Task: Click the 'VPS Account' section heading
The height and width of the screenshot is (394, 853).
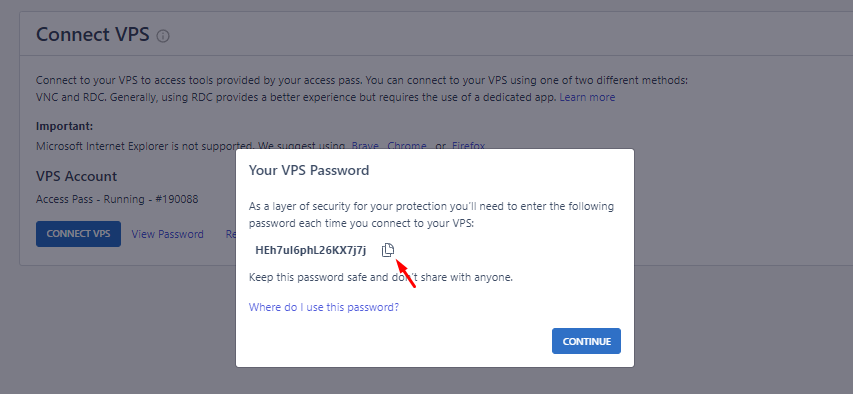Action: coord(76,176)
